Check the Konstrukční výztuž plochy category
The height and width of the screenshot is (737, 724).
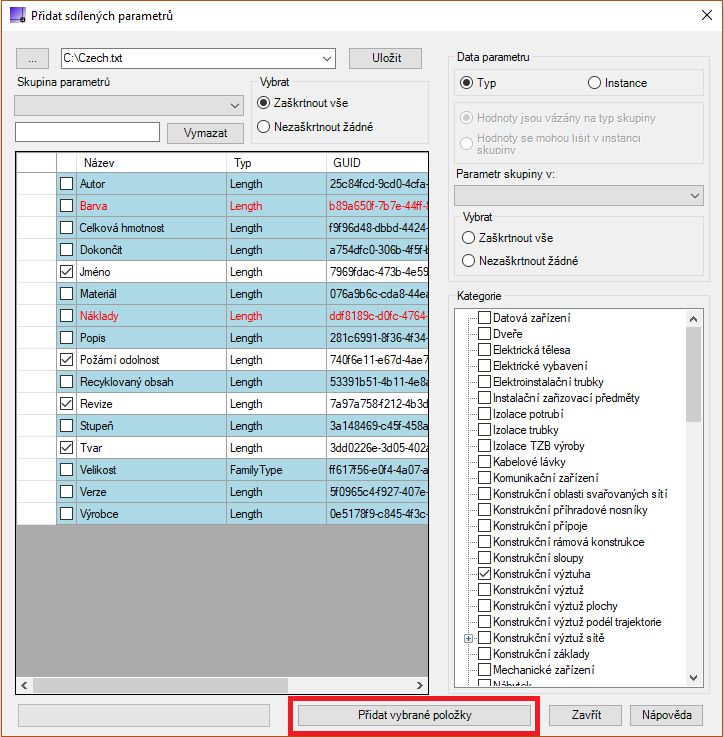click(x=484, y=606)
